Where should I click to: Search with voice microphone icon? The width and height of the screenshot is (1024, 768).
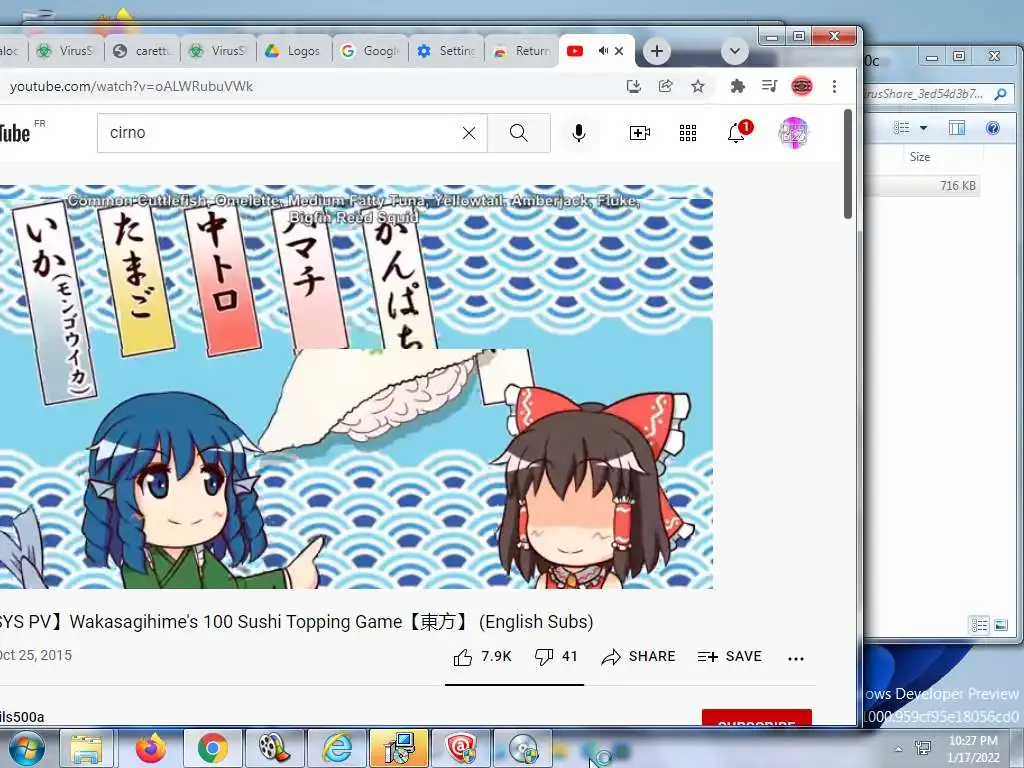tap(579, 133)
